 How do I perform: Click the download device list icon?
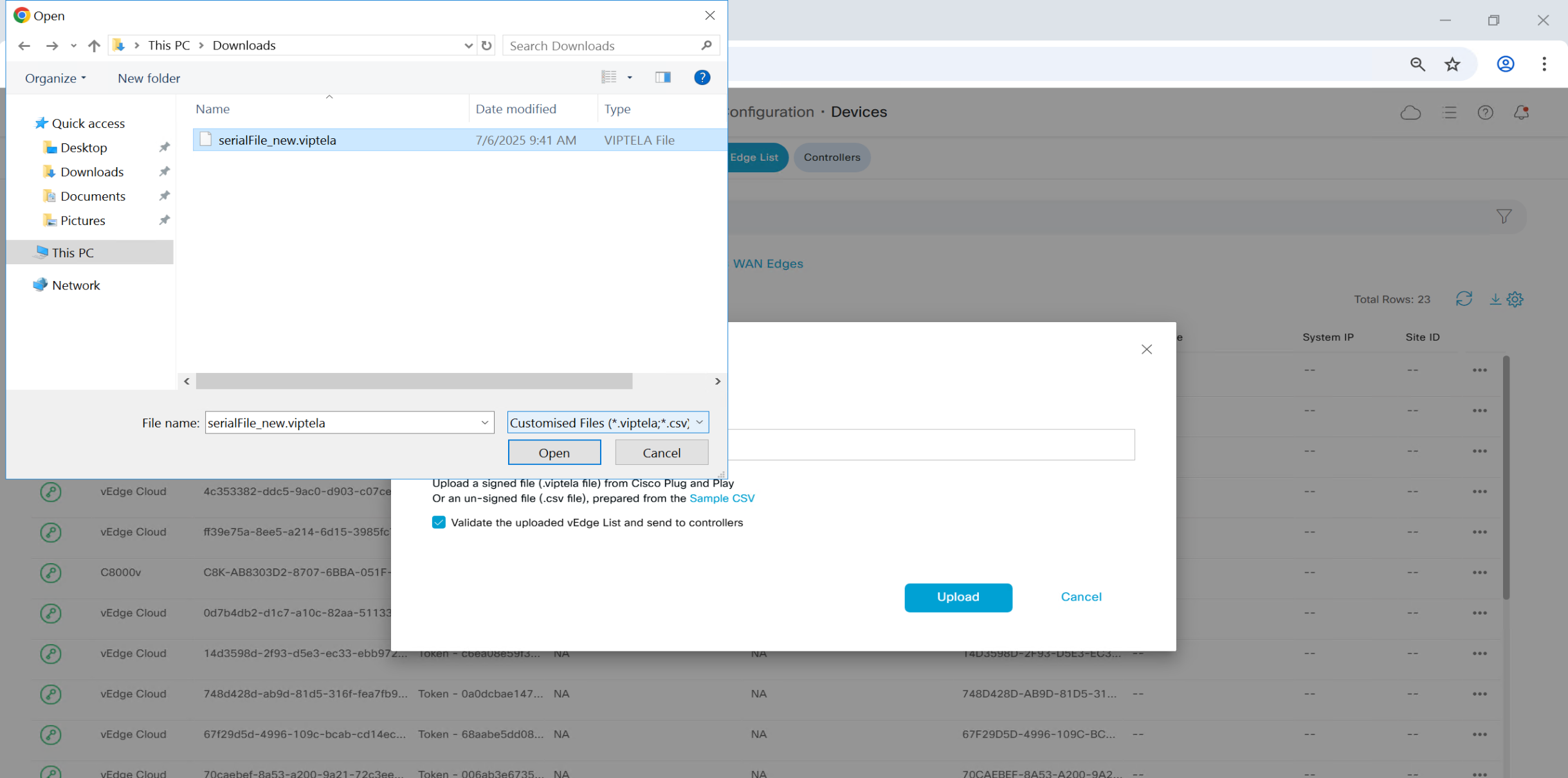pos(1495,299)
